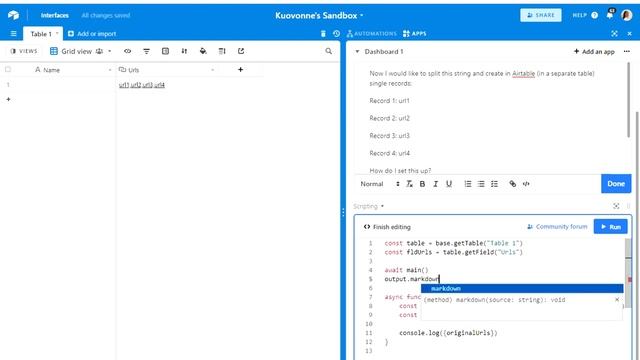Click the panel resize handle dots
640x360 pixels.
click(x=343, y=212)
